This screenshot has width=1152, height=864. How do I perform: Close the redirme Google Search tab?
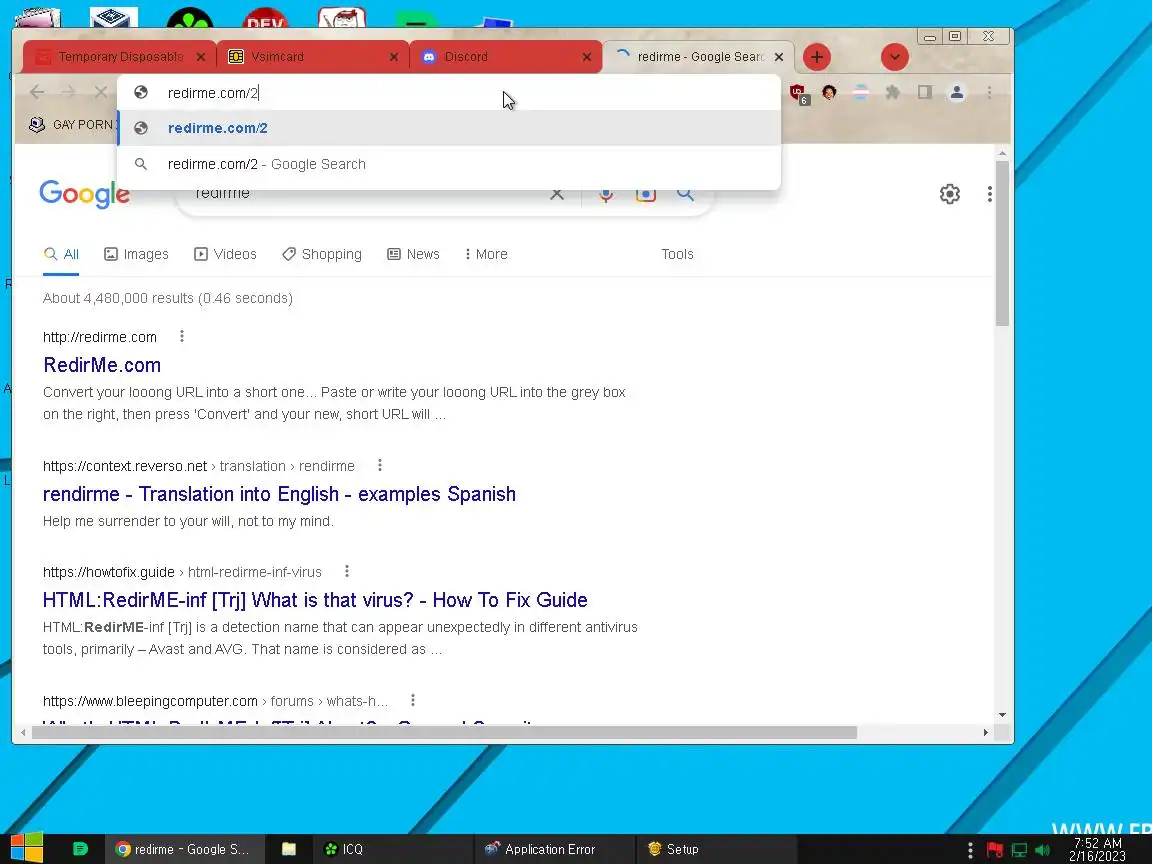(x=779, y=57)
